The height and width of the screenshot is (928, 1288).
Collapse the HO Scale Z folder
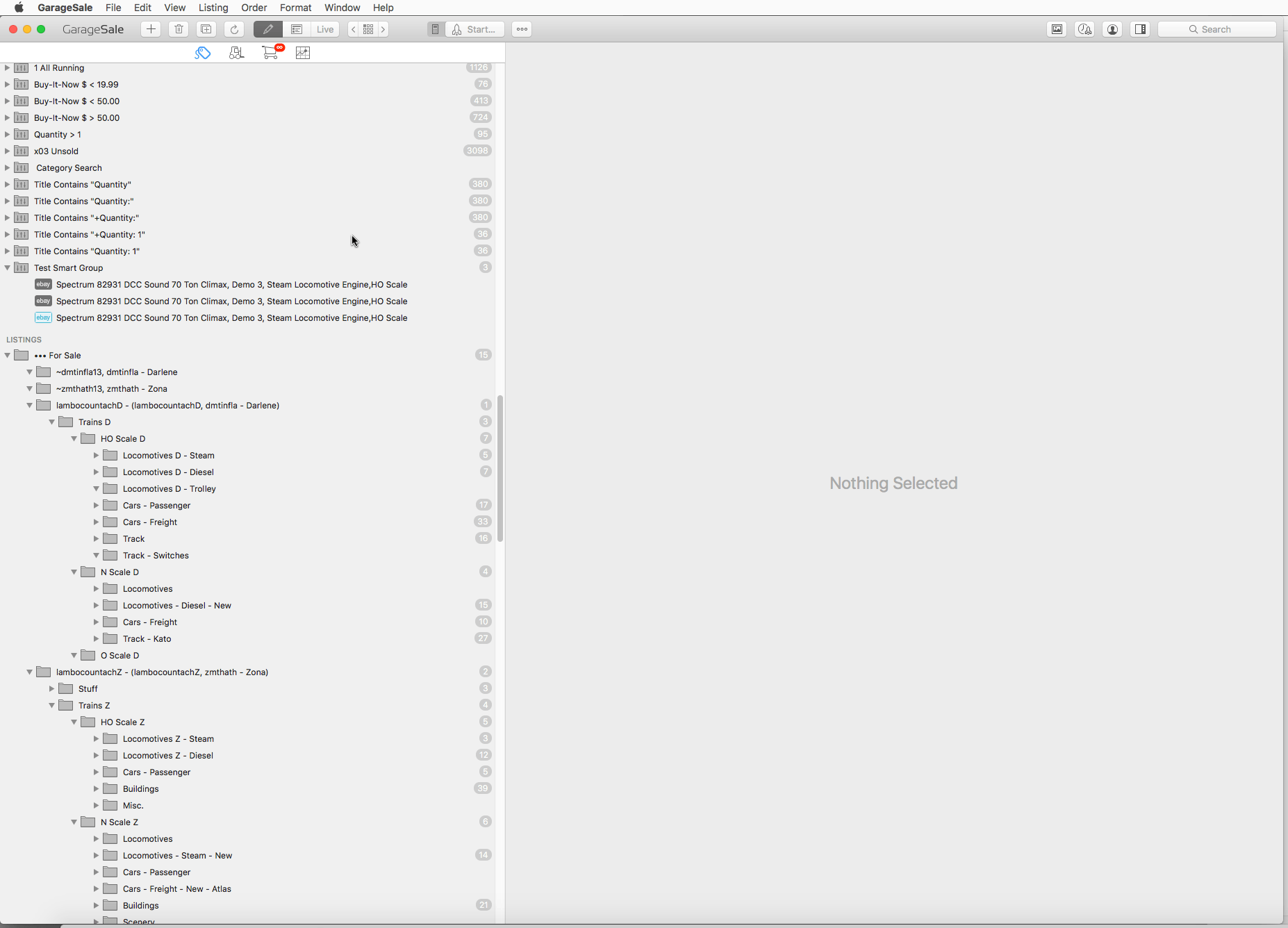point(74,722)
